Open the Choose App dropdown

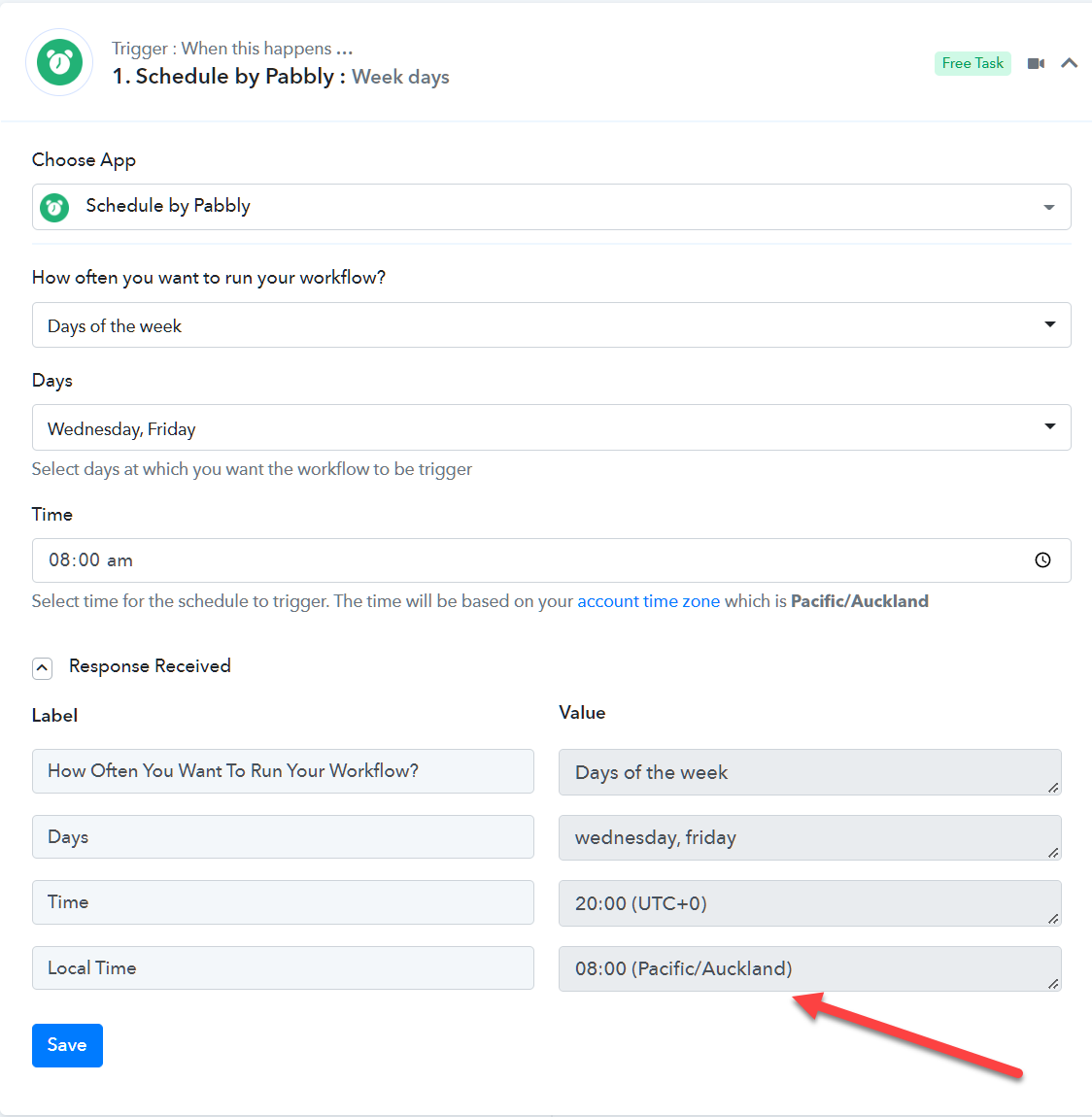coord(551,207)
